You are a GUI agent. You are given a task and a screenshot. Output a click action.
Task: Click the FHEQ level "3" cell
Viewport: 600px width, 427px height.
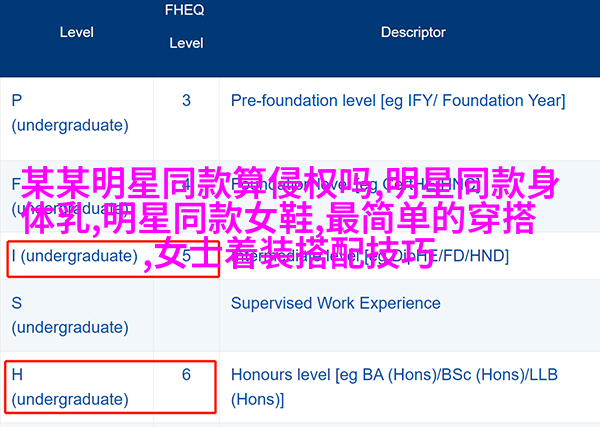(x=186, y=100)
